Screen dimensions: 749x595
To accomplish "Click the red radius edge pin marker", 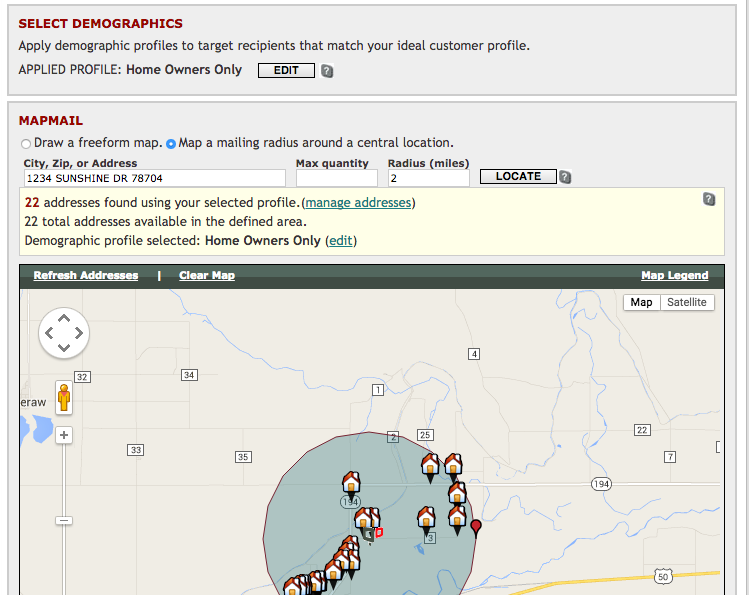I will click(x=476, y=529).
